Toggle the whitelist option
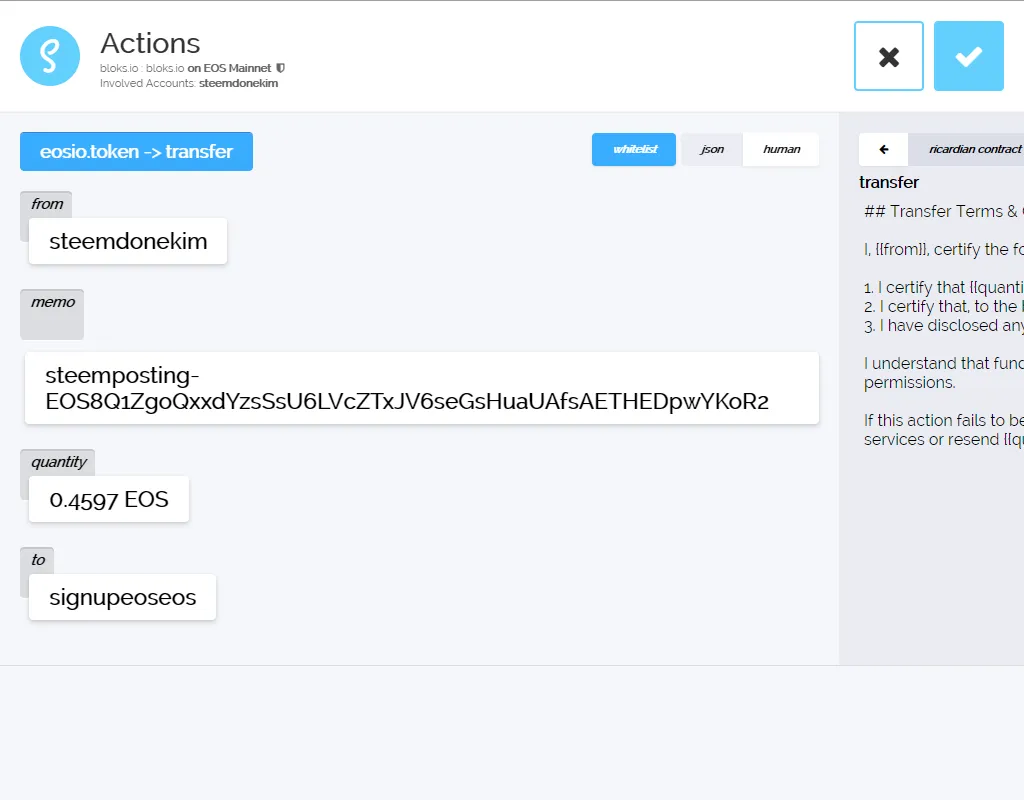 coord(633,150)
